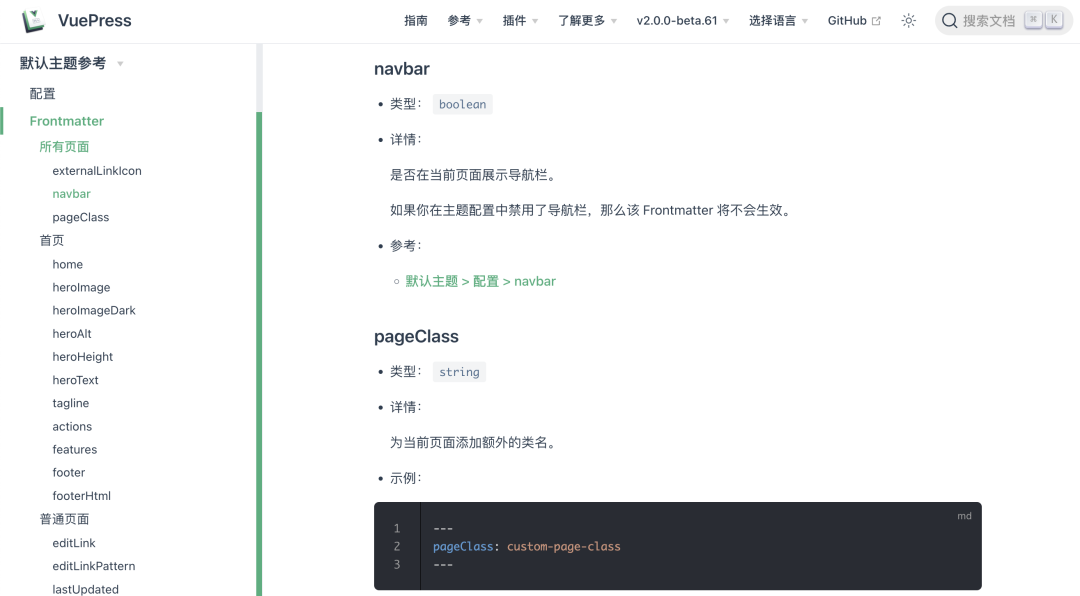Go to the 指南 navbar item
Screen dimensions: 1080x596
click(x=416, y=21)
